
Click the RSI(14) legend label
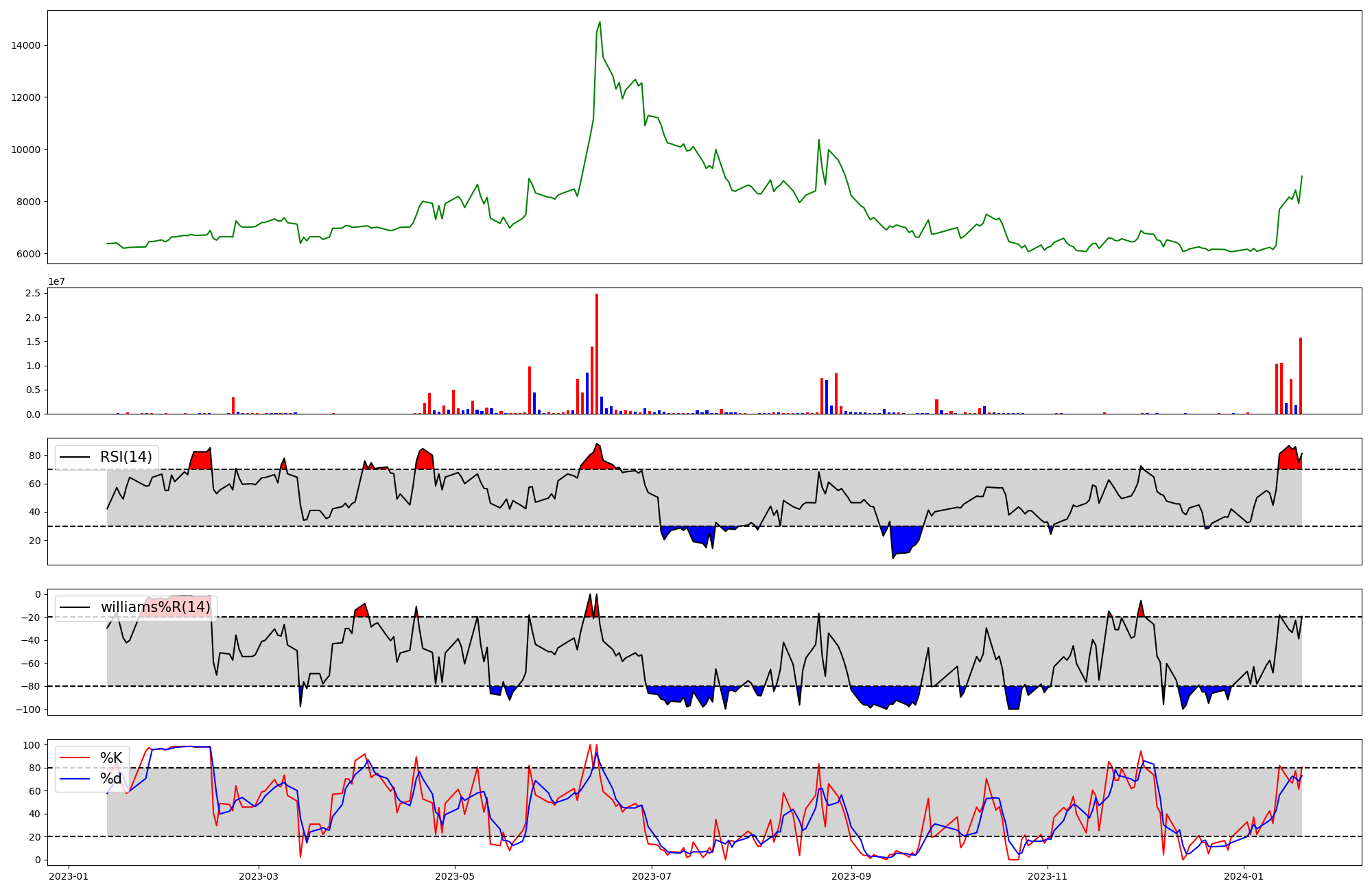click(126, 457)
